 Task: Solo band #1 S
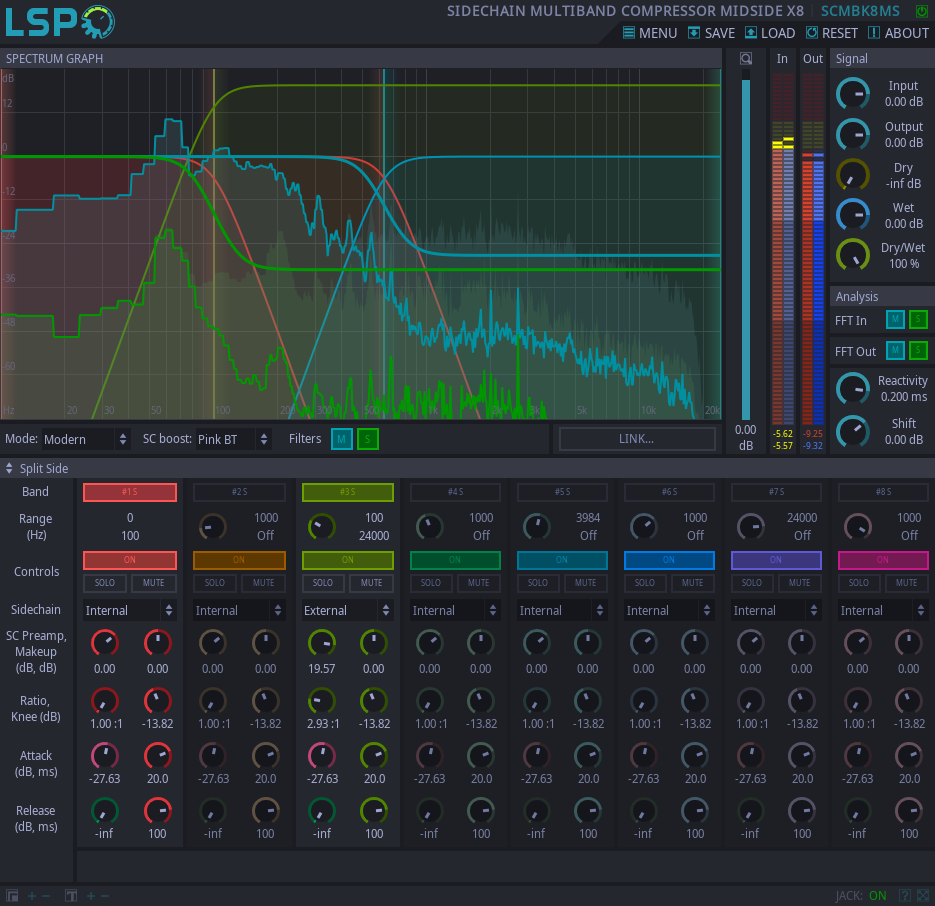tap(104, 583)
